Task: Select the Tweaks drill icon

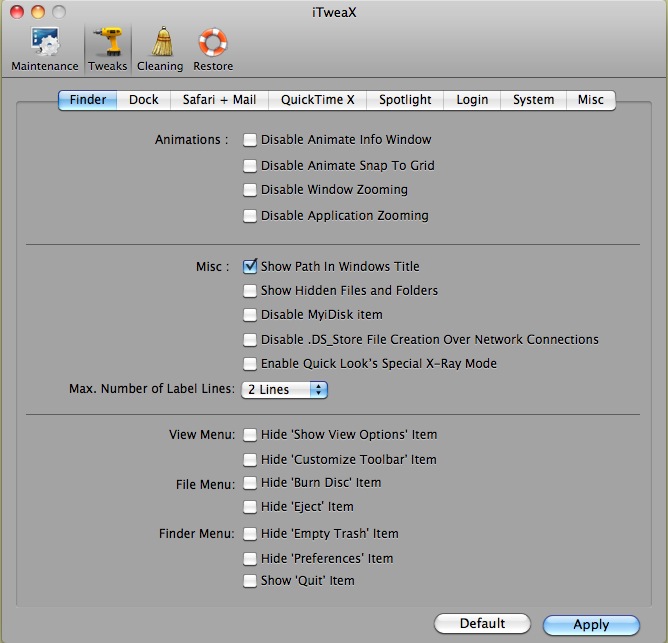Action: pyautogui.click(x=107, y=48)
